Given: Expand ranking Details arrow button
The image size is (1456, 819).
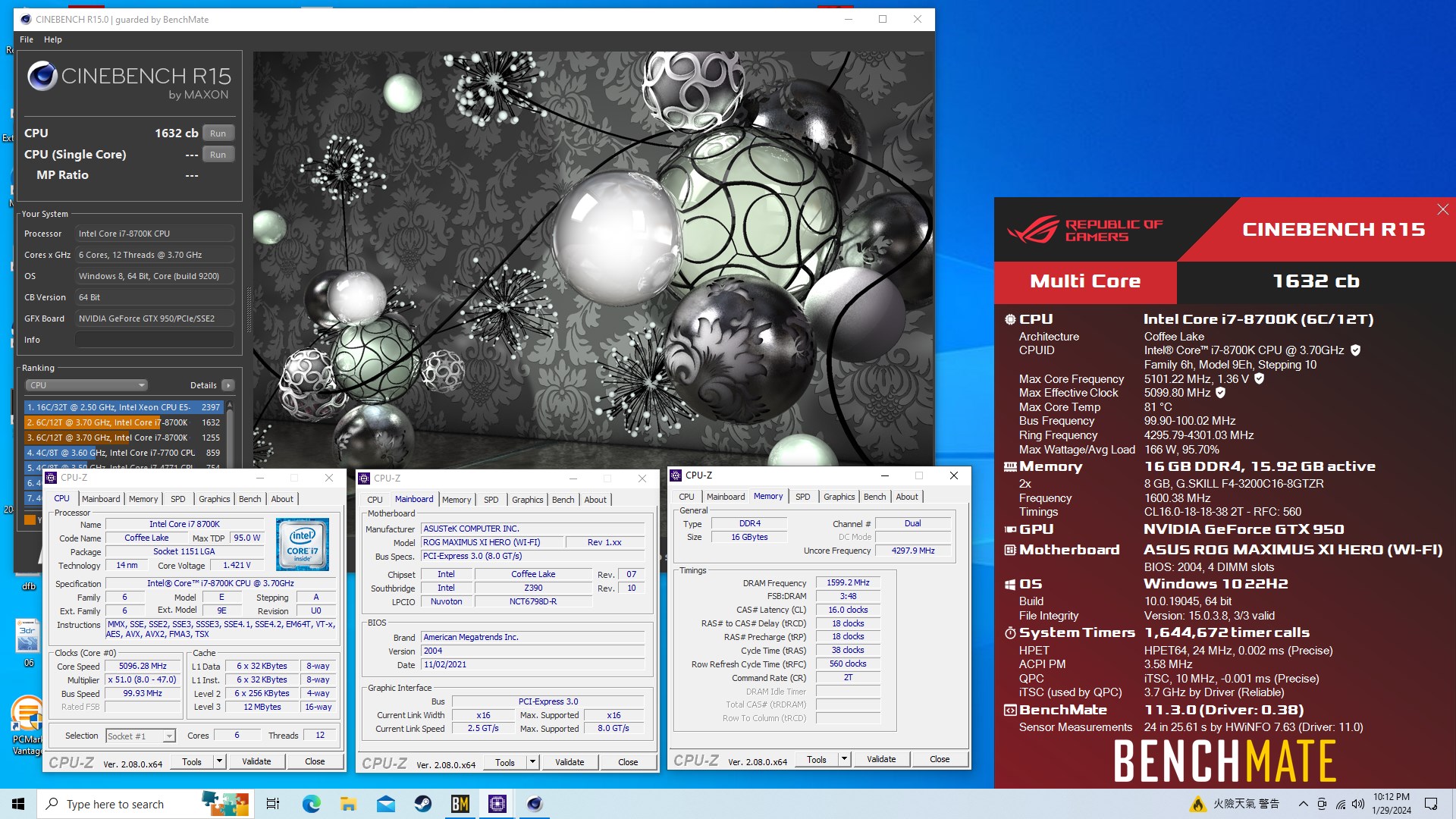Looking at the screenshot, I should pos(227,385).
